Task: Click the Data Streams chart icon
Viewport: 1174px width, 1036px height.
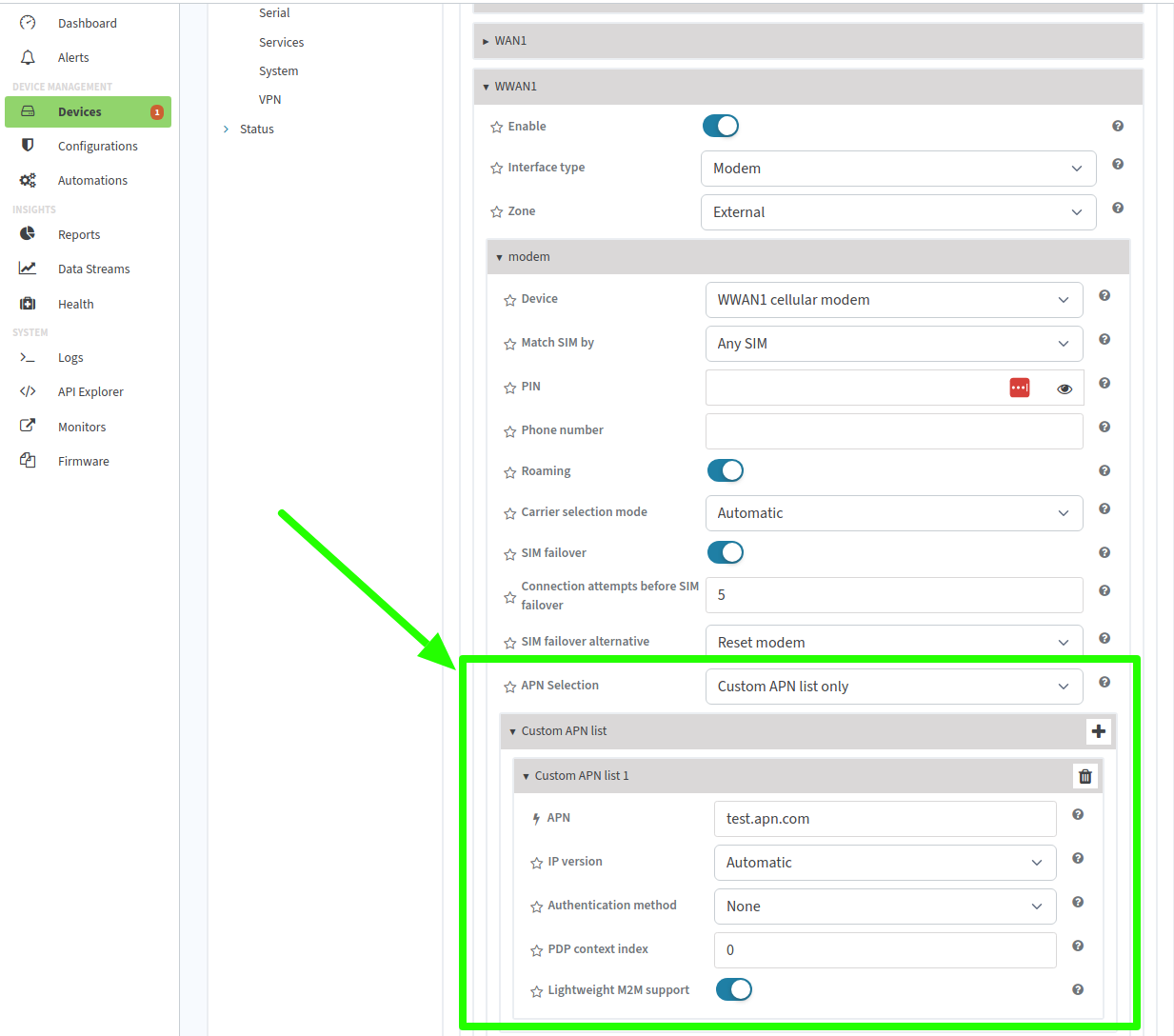Action: coord(28,269)
